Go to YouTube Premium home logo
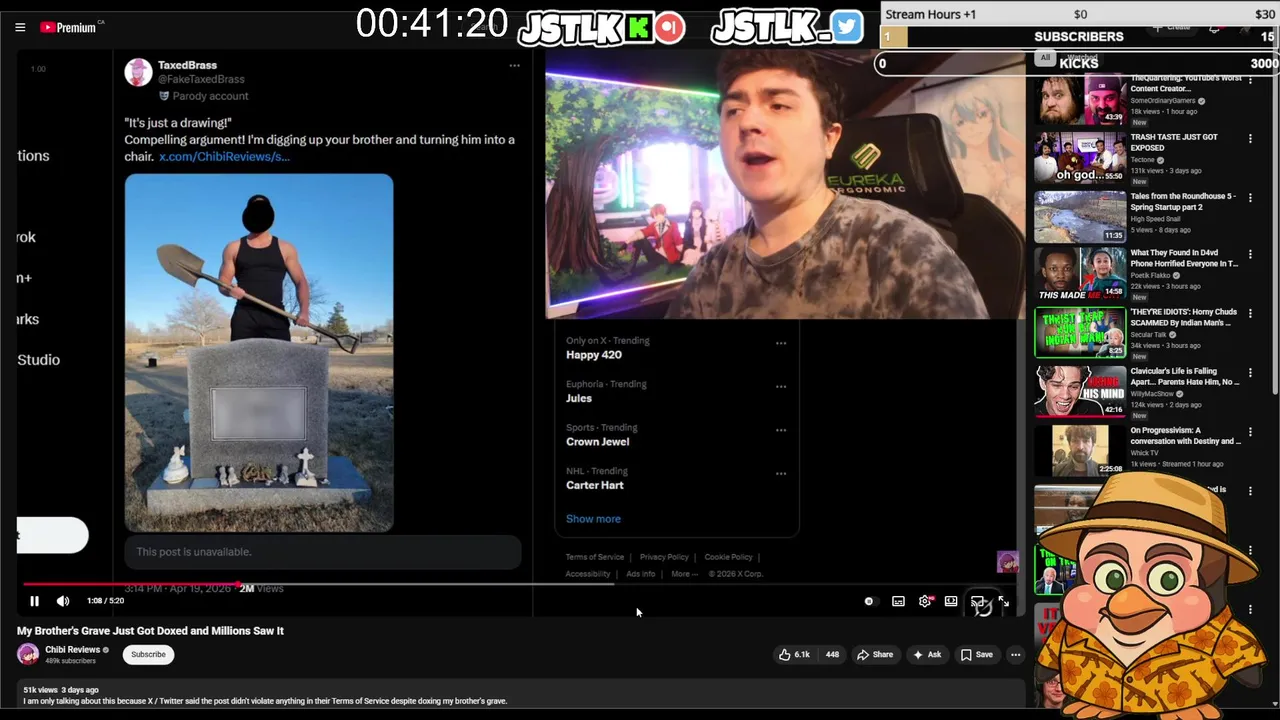Screen dimensions: 1280x720 pyautogui.click(x=68, y=27)
